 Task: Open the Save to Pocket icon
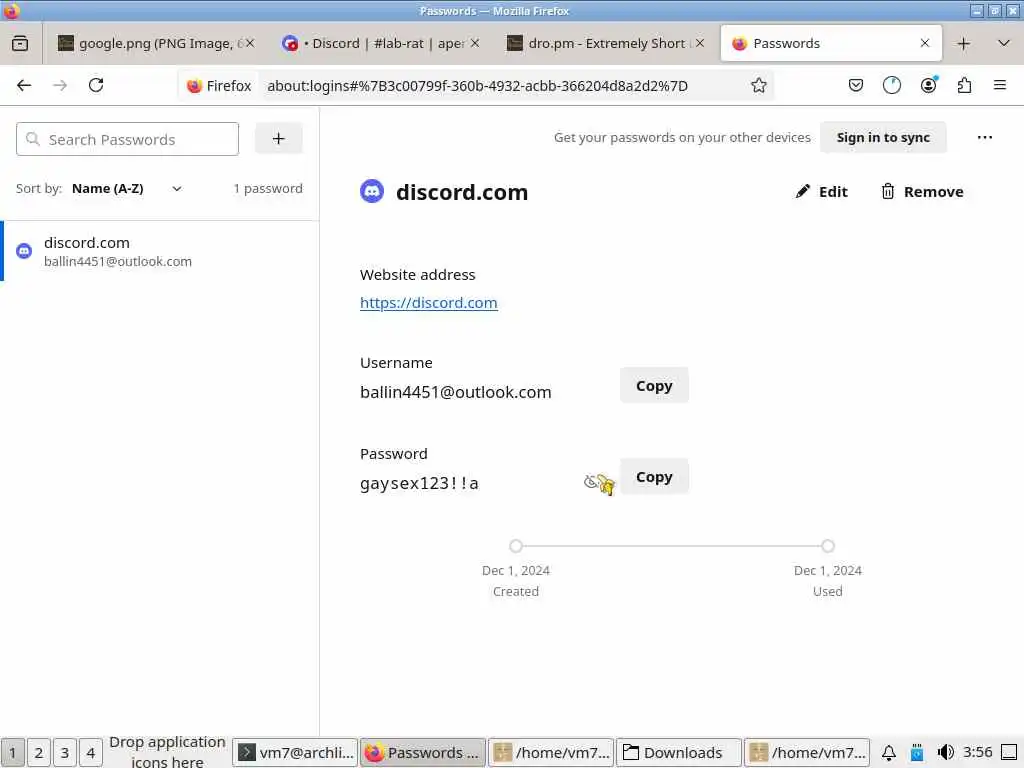[x=856, y=86]
